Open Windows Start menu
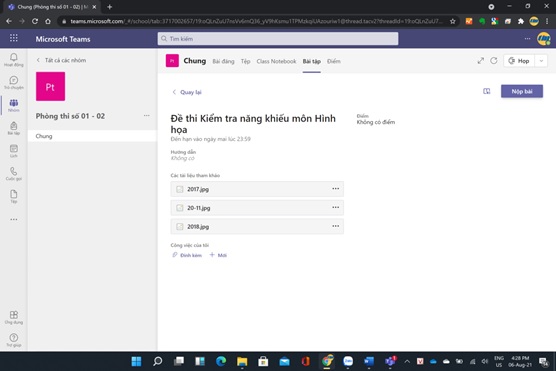The height and width of the screenshot is (371, 556). (136, 361)
